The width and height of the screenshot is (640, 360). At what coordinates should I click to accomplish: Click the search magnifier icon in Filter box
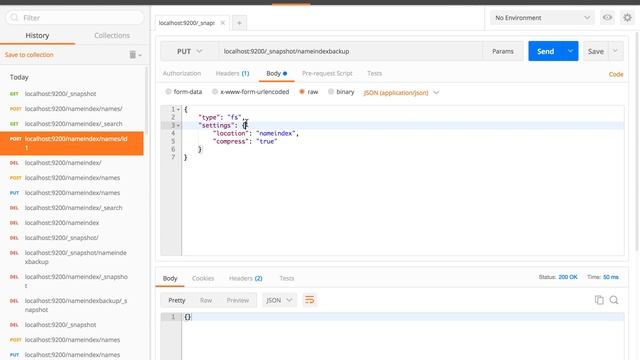click(15, 18)
